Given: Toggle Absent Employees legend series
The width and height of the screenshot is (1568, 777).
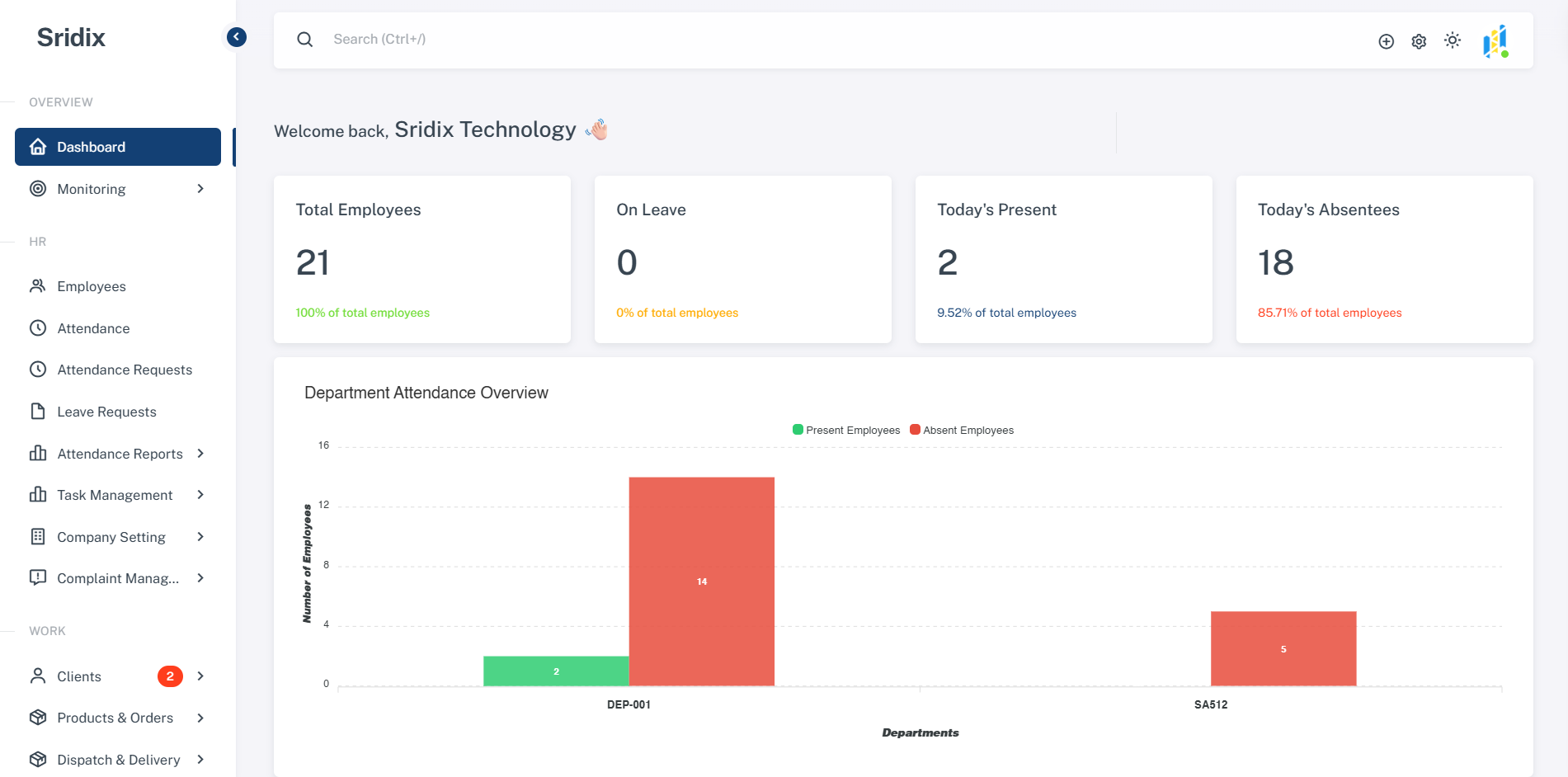Looking at the screenshot, I should [962, 431].
